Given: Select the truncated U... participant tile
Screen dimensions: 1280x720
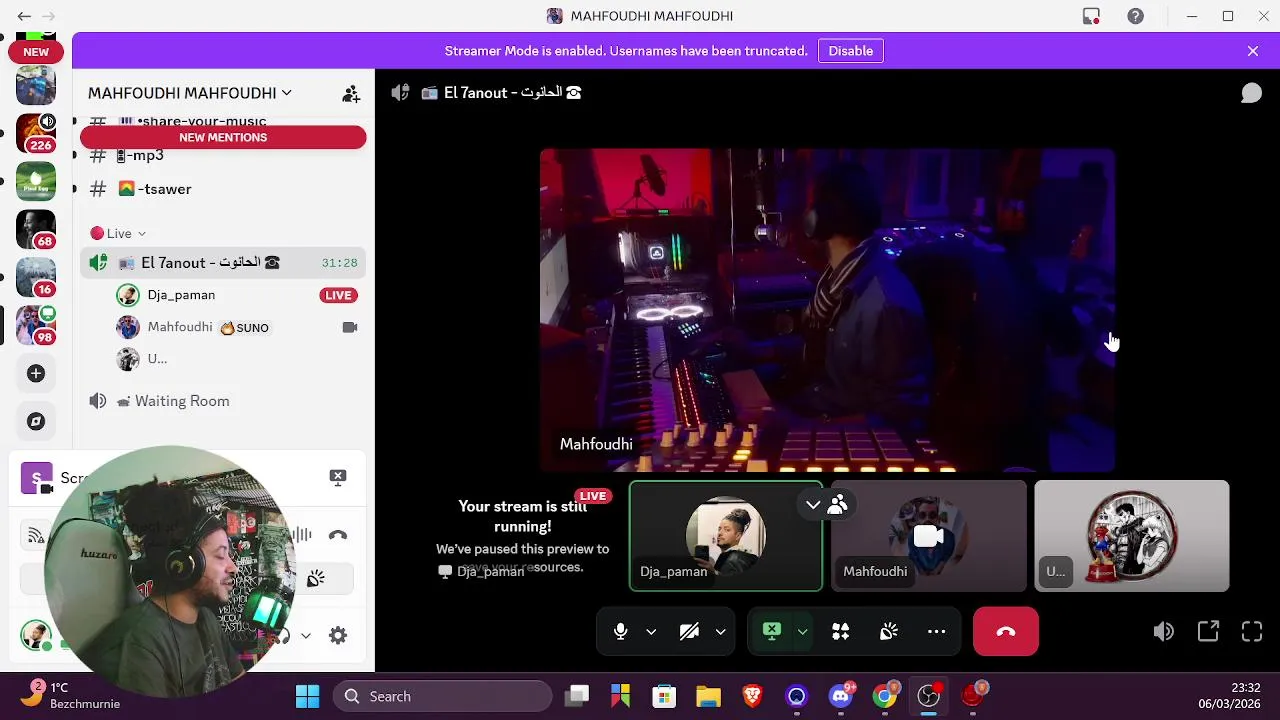Looking at the screenshot, I should [x=1132, y=536].
